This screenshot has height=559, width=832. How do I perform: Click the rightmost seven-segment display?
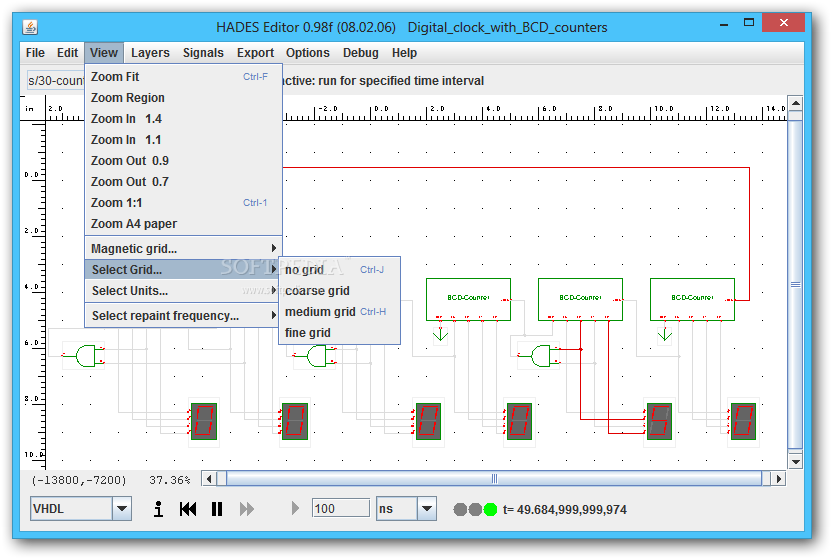click(743, 422)
